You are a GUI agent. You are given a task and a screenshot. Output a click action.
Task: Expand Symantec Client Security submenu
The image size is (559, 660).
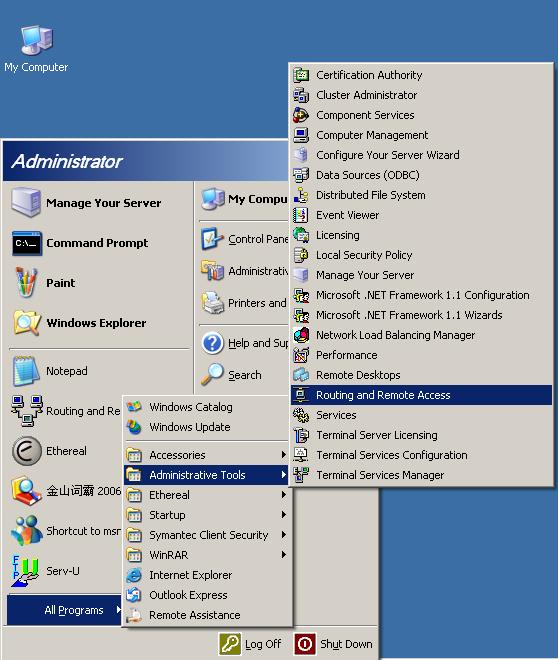coord(206,535)
